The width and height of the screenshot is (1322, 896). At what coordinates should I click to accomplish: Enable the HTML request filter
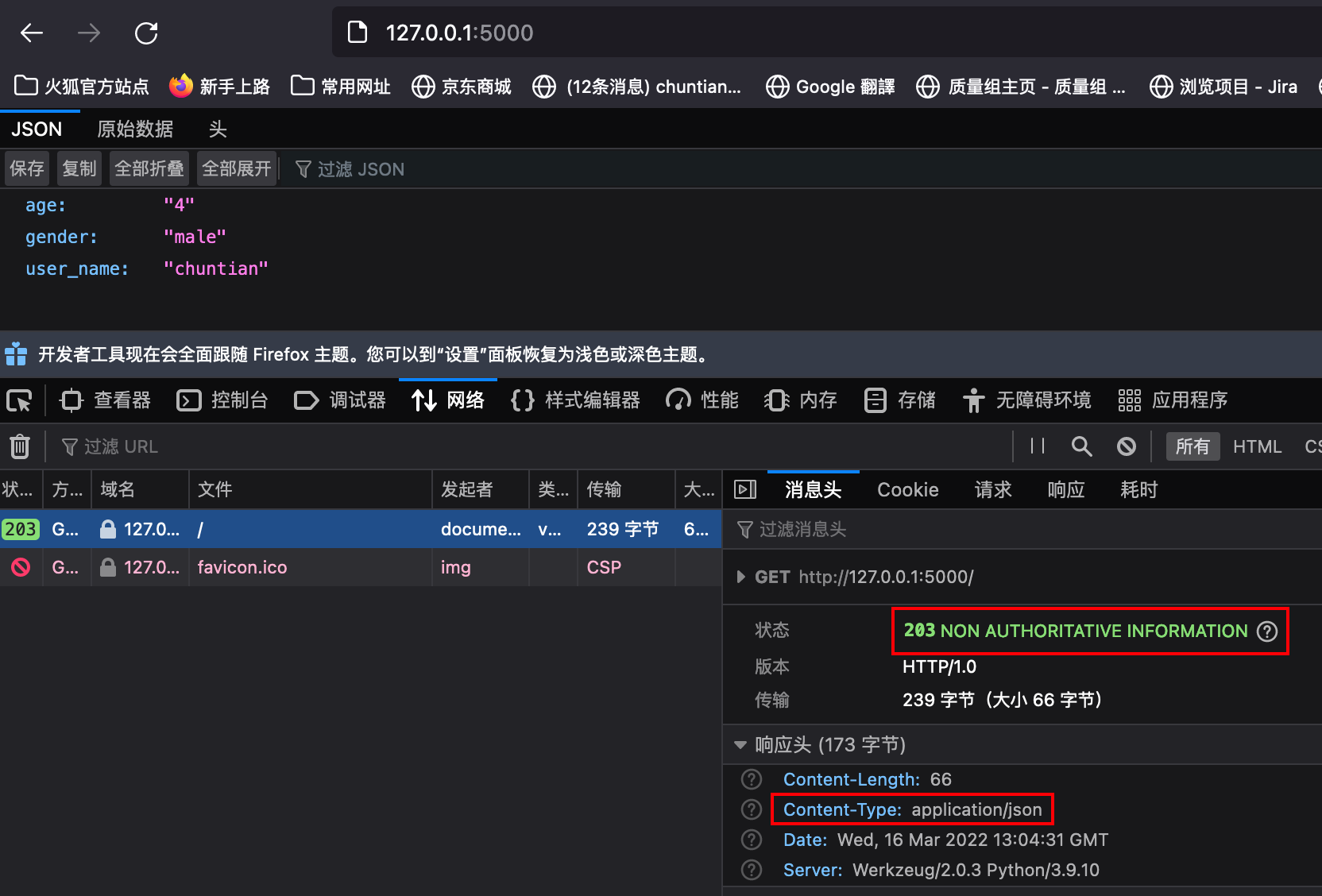pyautogui.click(x=1257, y=446)
